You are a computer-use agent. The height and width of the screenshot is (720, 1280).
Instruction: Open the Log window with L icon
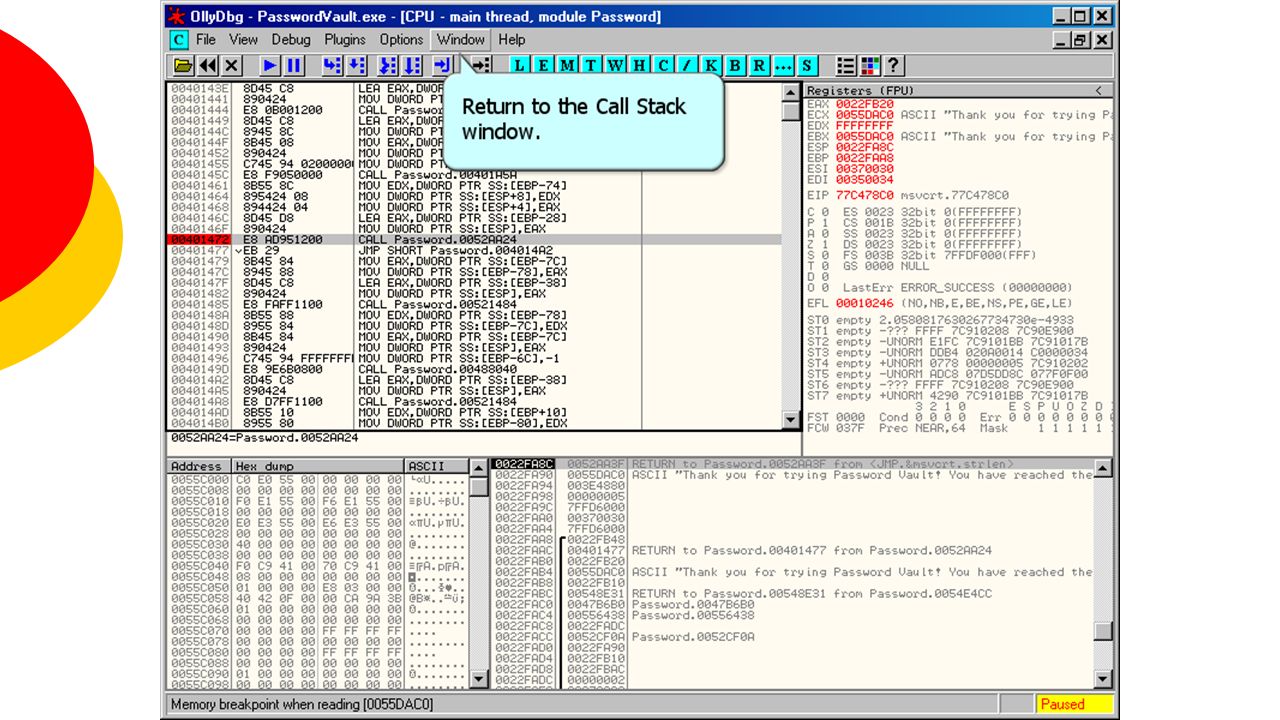click(x=519, y=65)
